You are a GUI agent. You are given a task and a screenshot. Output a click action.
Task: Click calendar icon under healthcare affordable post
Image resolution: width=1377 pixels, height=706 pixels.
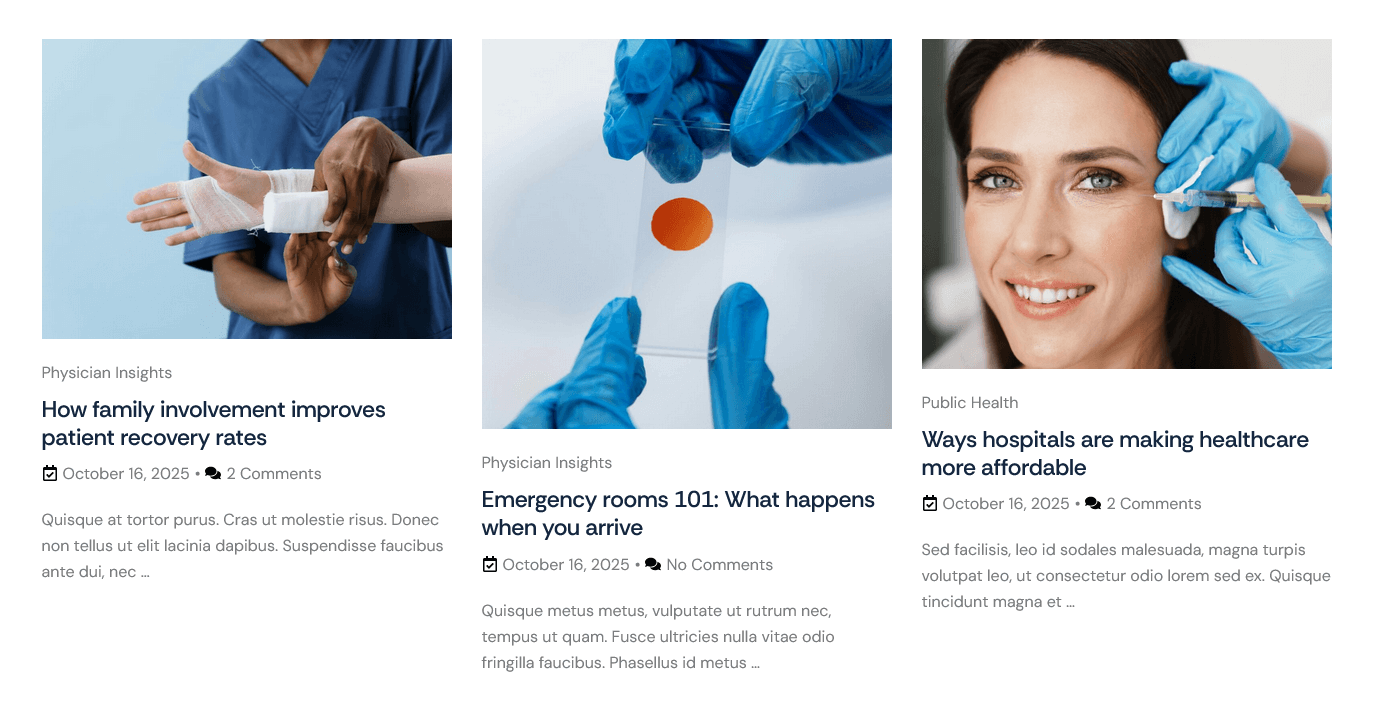click(x=930, y=504)
